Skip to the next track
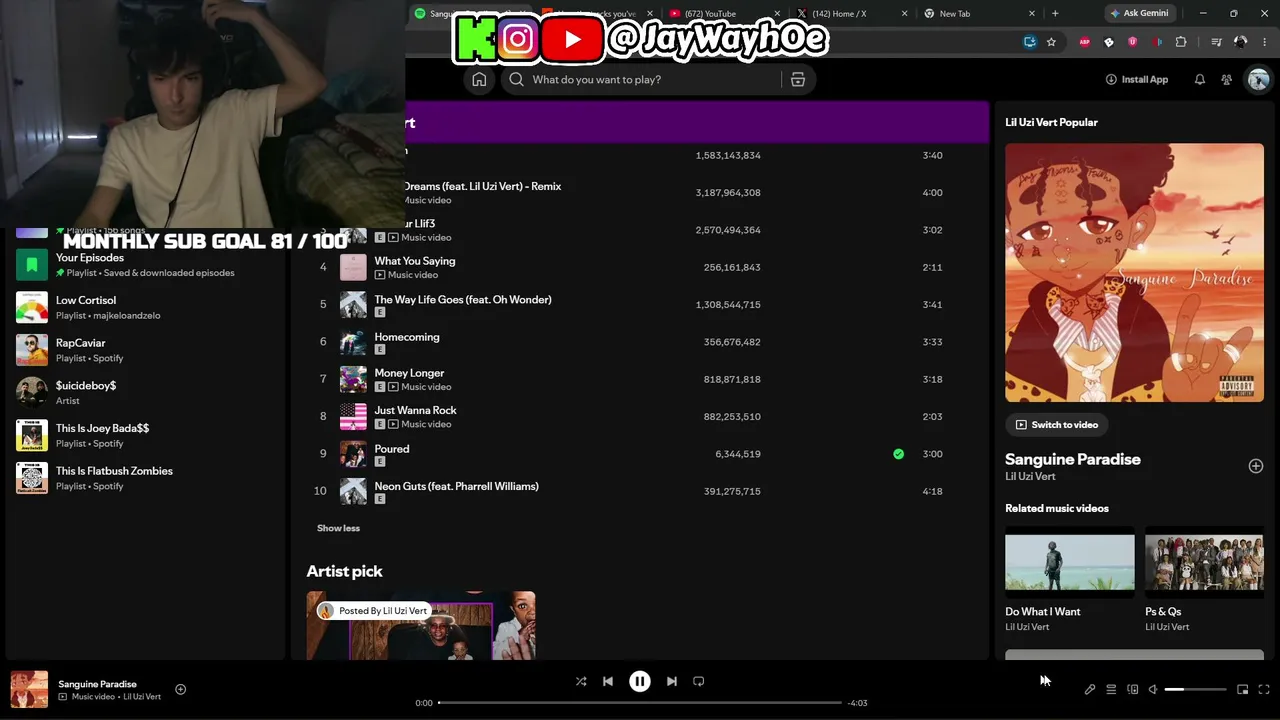 672,681
